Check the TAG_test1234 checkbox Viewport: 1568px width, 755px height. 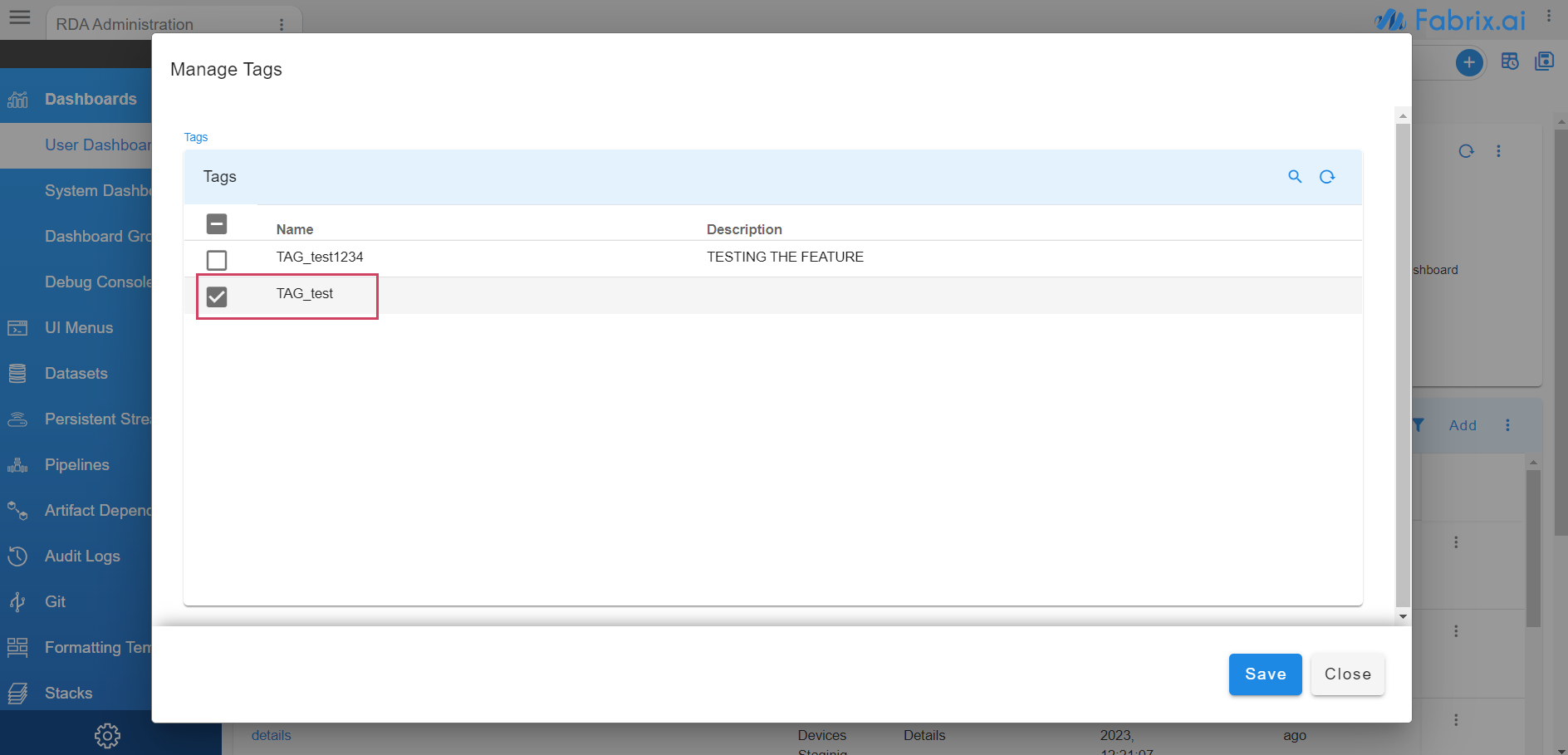217,260
